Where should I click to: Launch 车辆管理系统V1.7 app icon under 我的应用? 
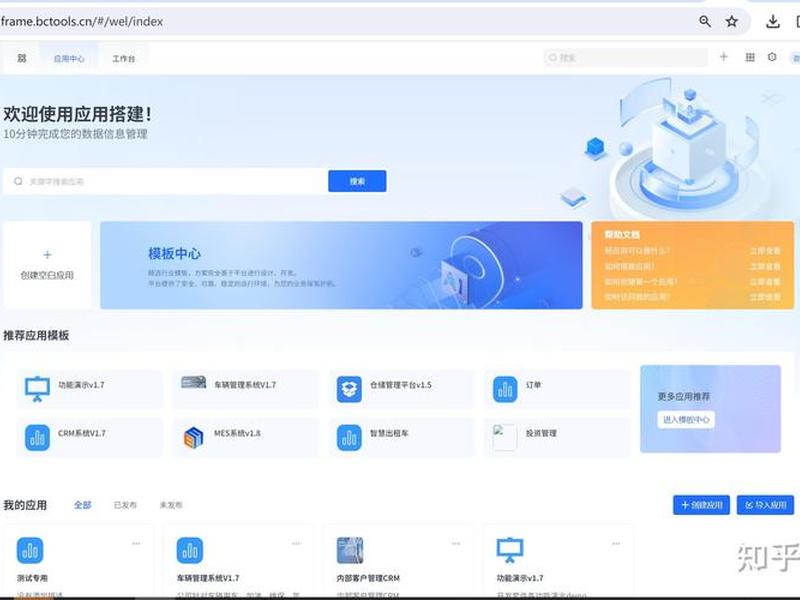(190, 551)
